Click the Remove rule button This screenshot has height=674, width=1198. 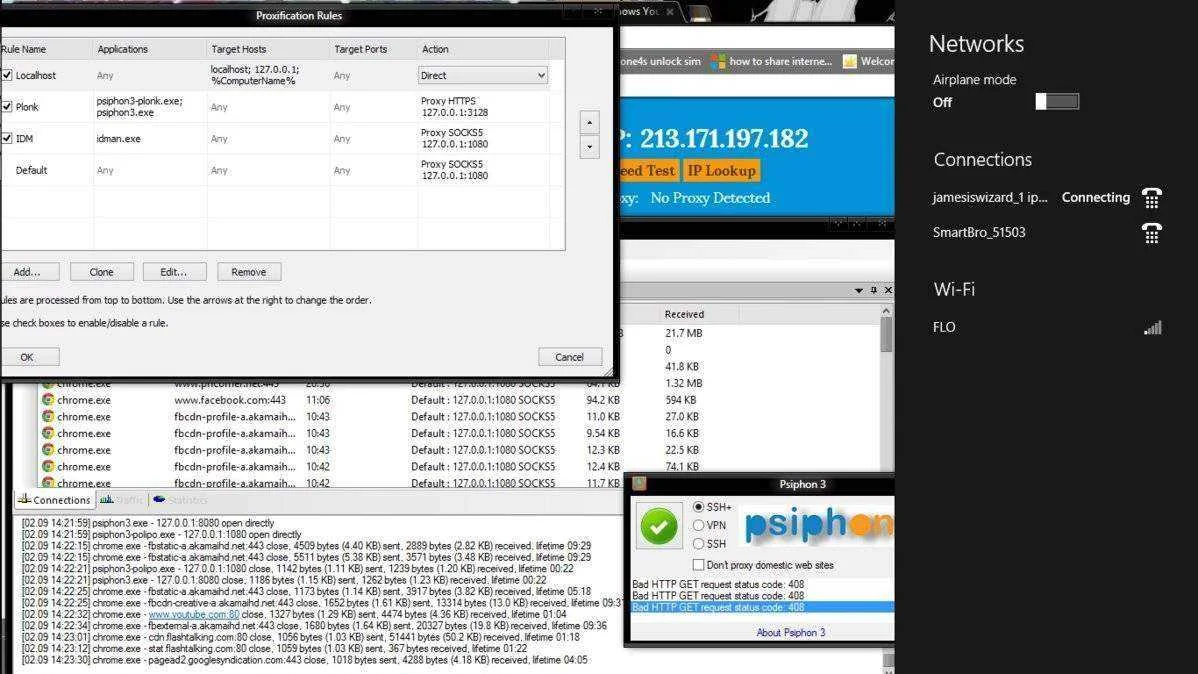[x=249, y=272]
